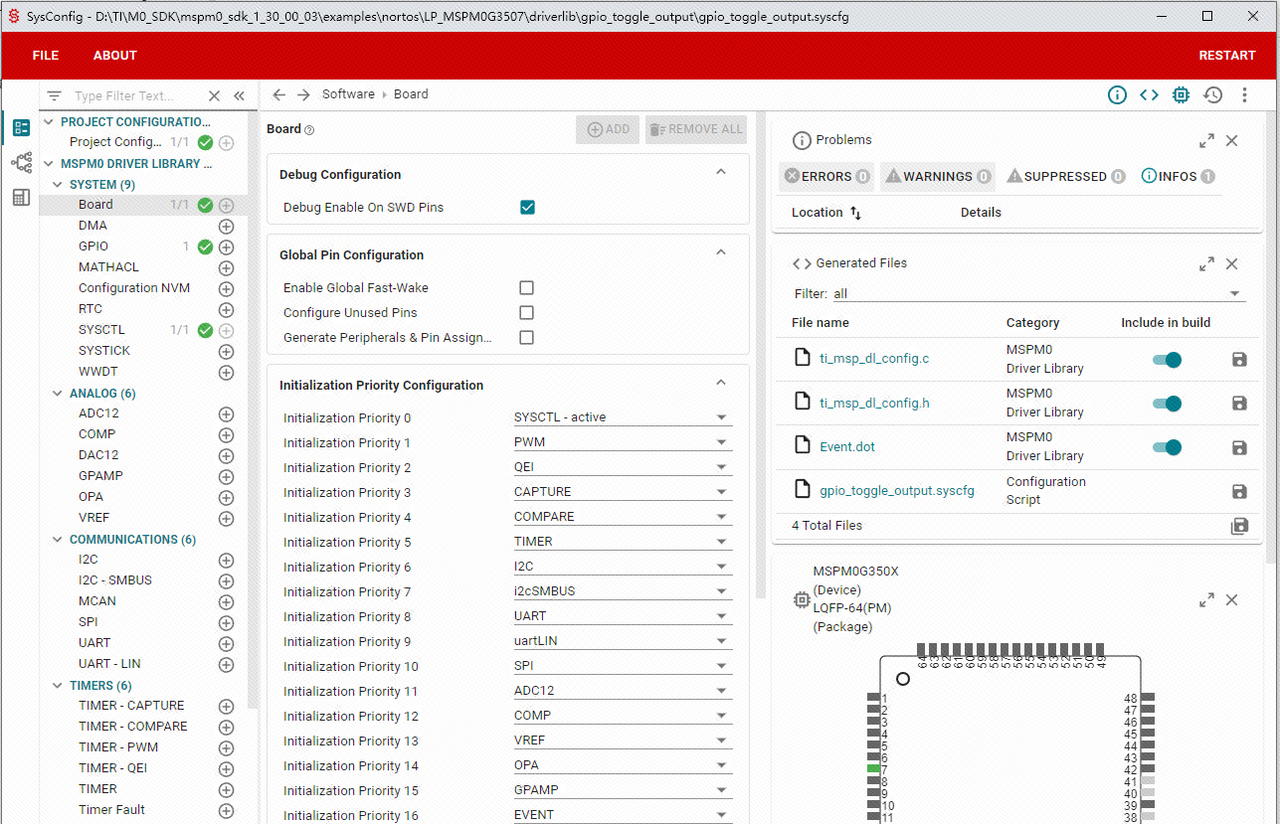This screenshot has width=1280, height=824.
Task: Save the ti_msp_dl_config.c file
Action: coord(1239,359)
